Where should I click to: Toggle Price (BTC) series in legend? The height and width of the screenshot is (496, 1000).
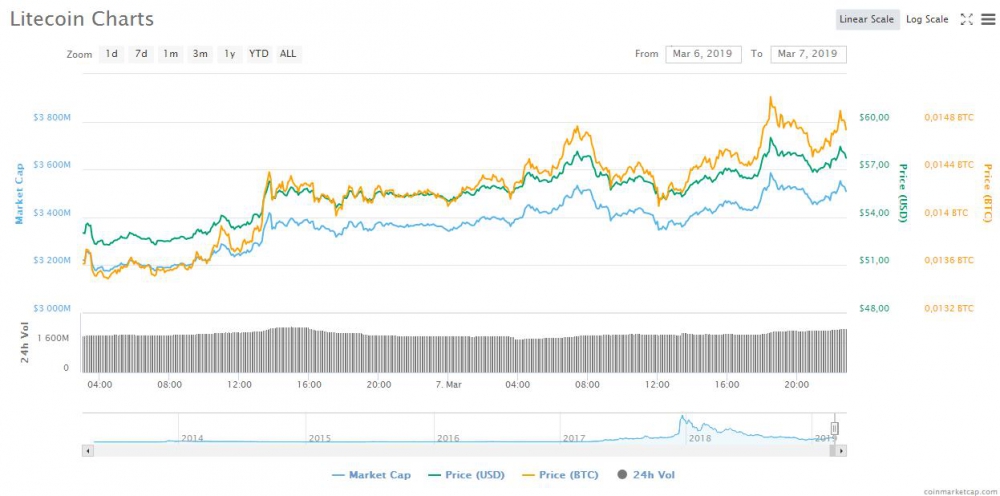[x=560, y=475]
